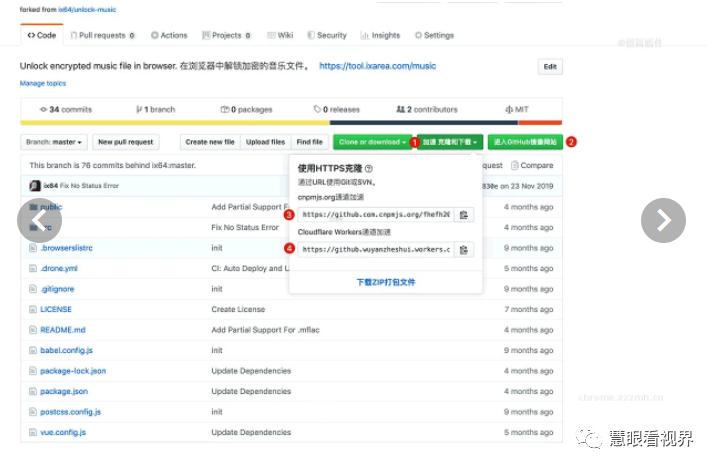
Task: Open the README.md file
Action: tap(63, 330)
